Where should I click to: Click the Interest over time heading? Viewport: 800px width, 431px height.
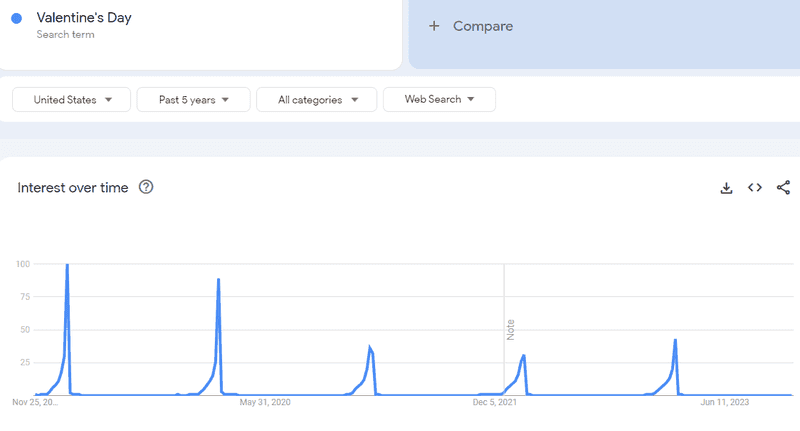pyautogui.click(x=72, y=188)
